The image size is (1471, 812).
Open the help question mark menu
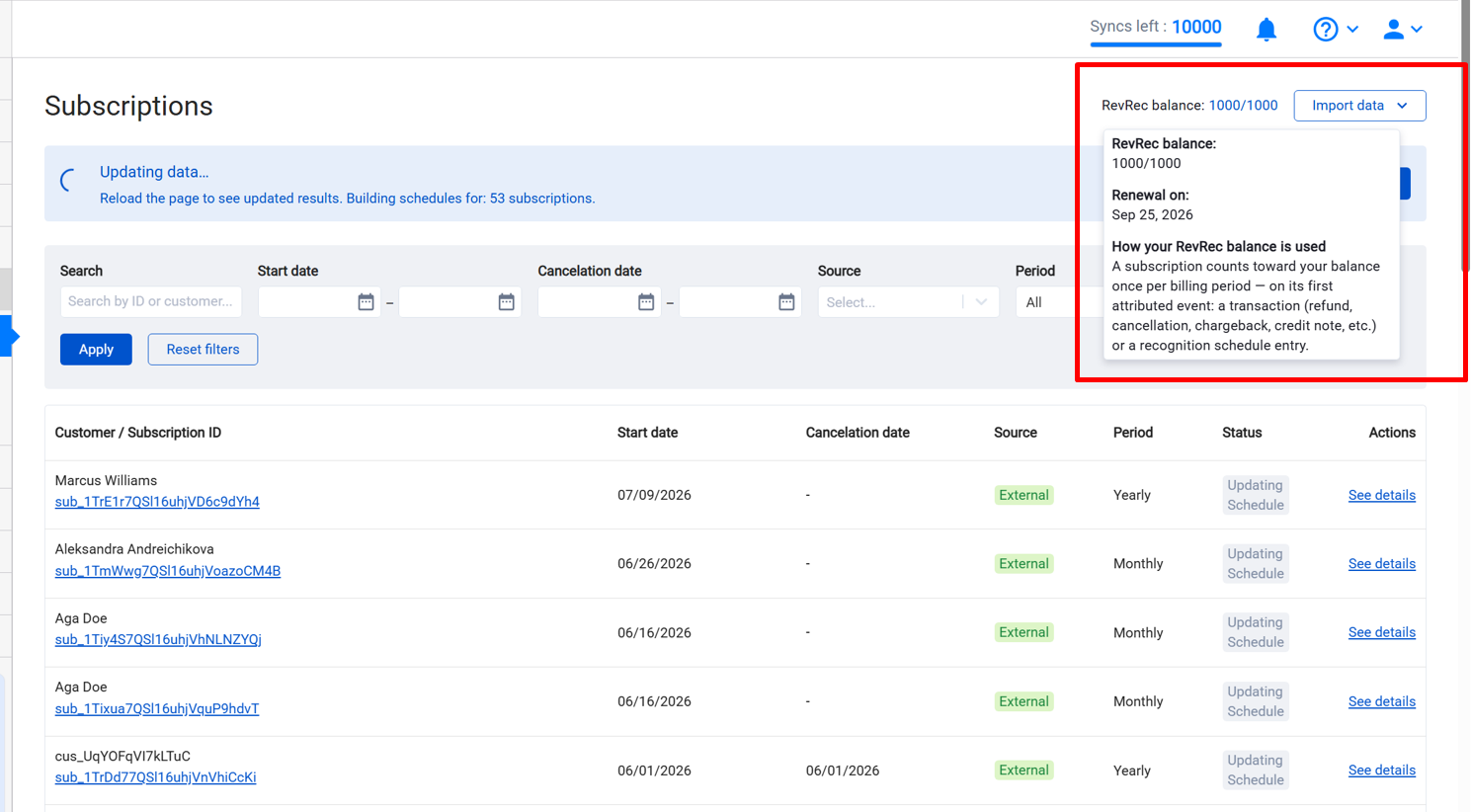click(1335, 30)
